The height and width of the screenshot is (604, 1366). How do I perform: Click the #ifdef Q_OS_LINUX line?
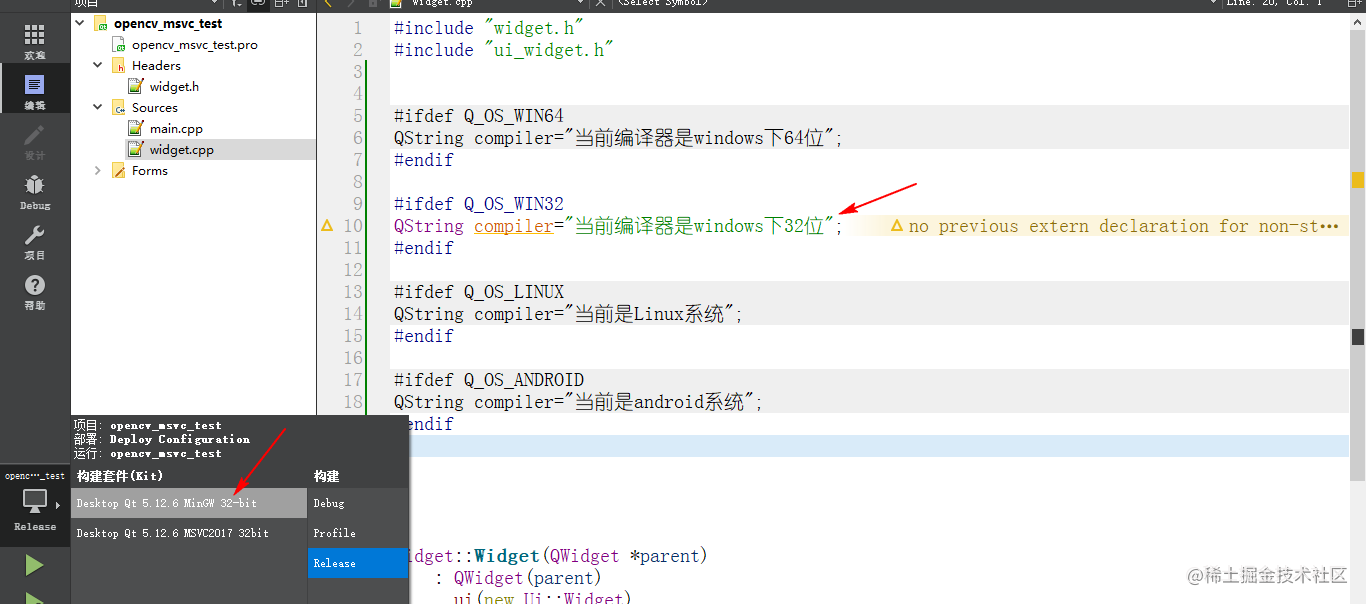coord(479,292)
